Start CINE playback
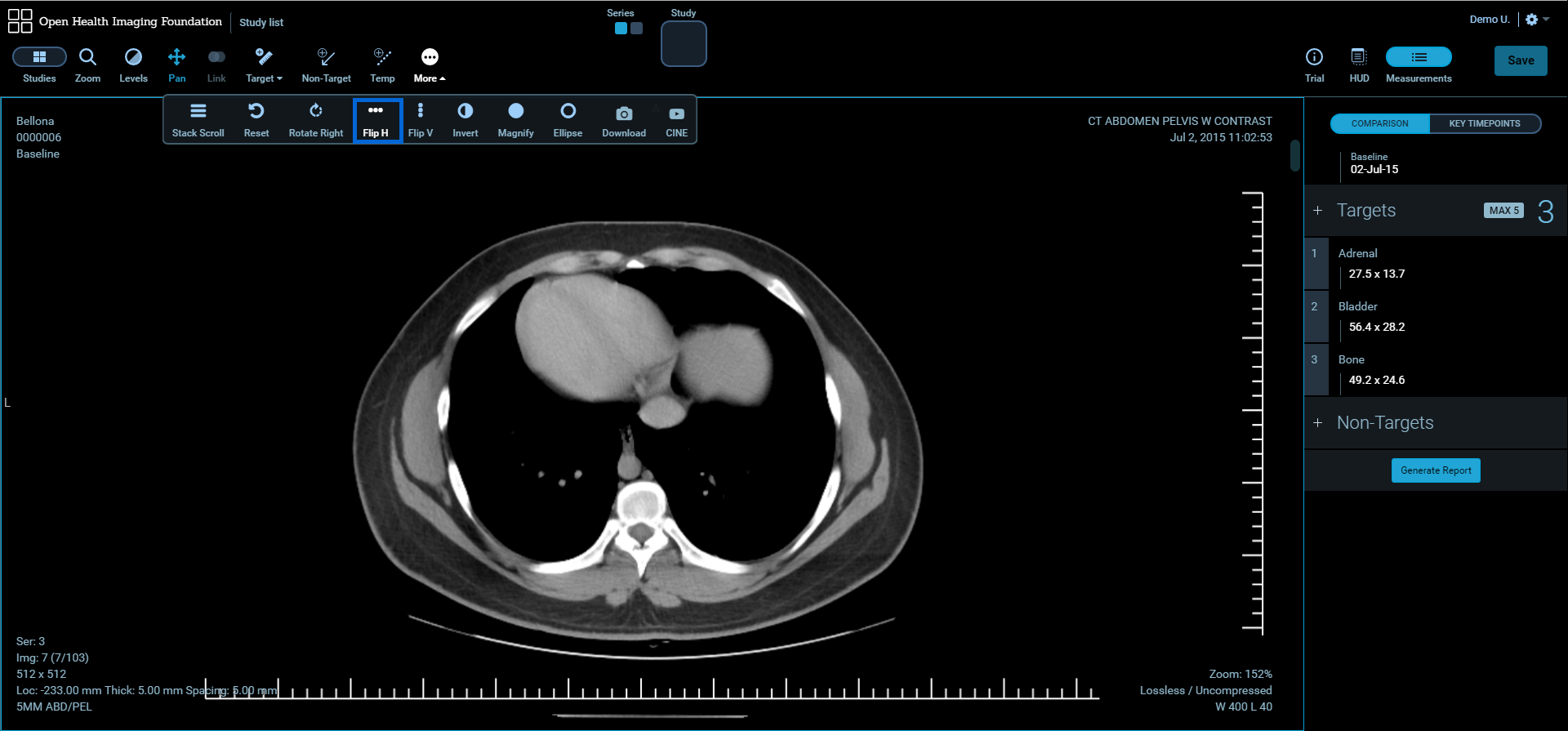 tap(676, 119)
